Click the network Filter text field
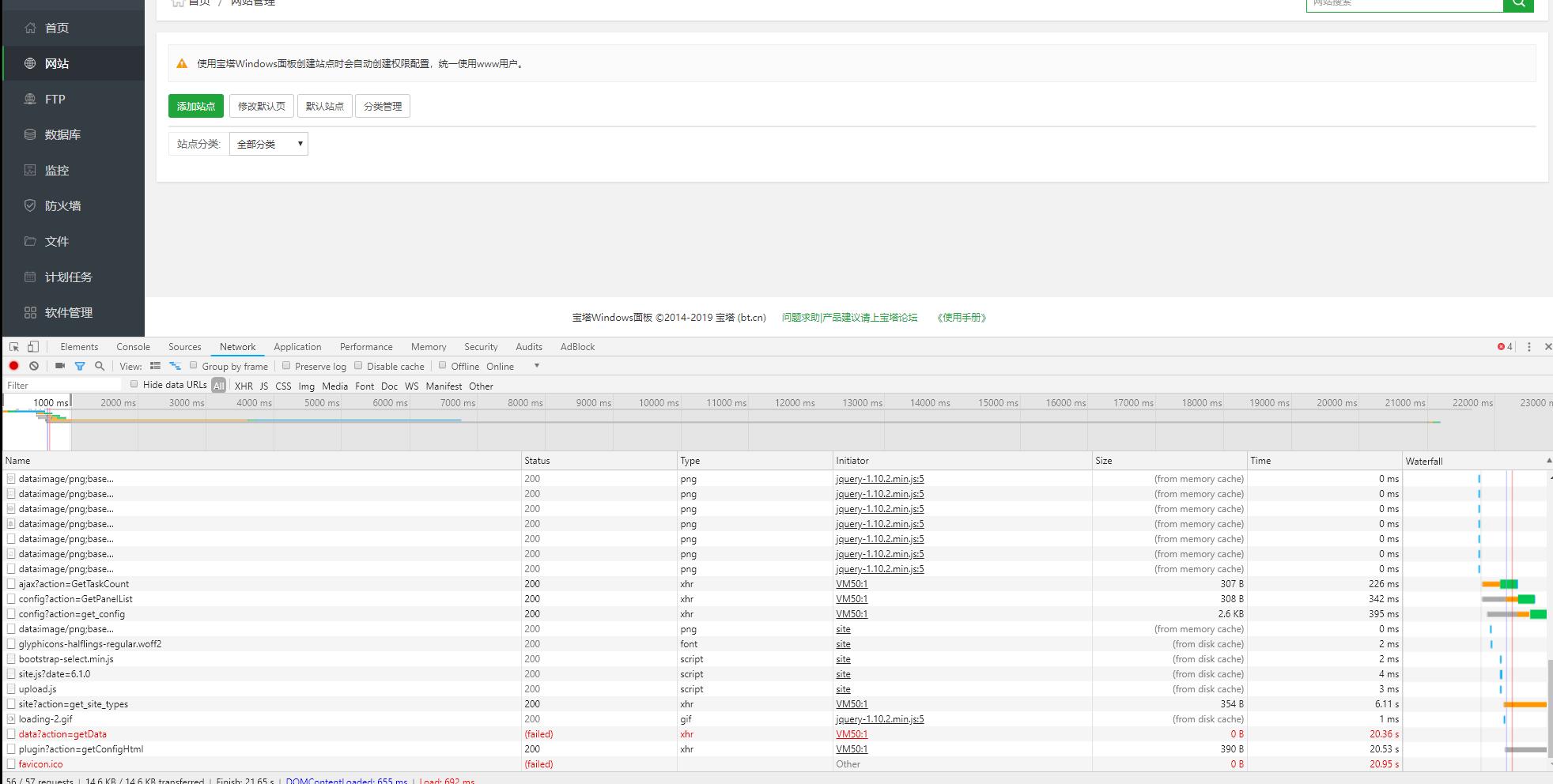Image resolution: width=1553 pixels, height=784 pixels. 63,385
